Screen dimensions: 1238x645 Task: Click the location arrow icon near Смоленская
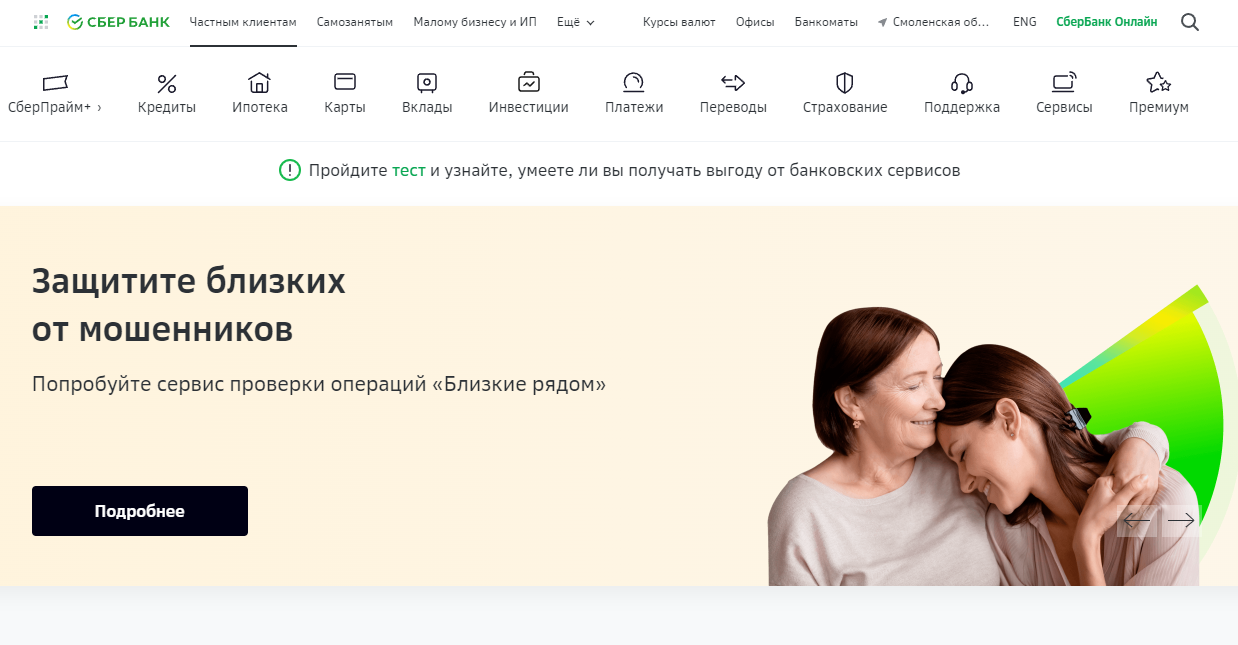click(882, 22)
